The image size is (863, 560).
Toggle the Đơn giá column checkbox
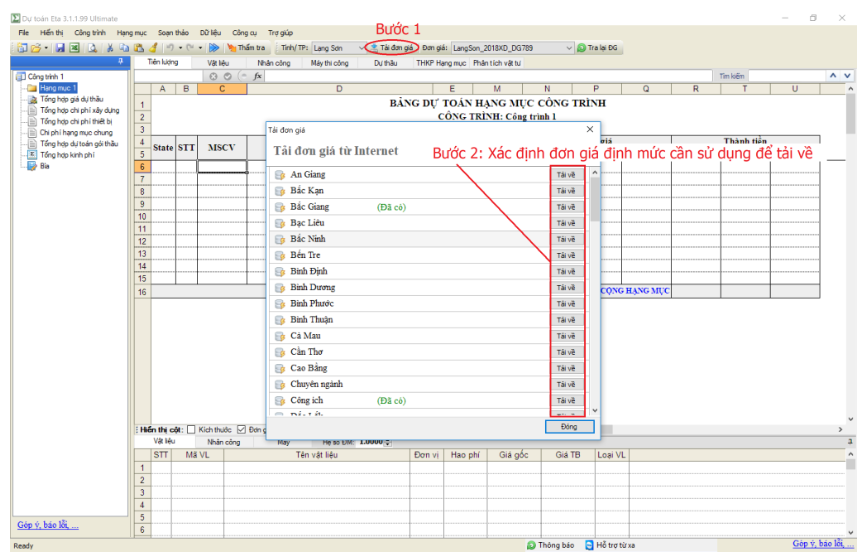[241, 429]
